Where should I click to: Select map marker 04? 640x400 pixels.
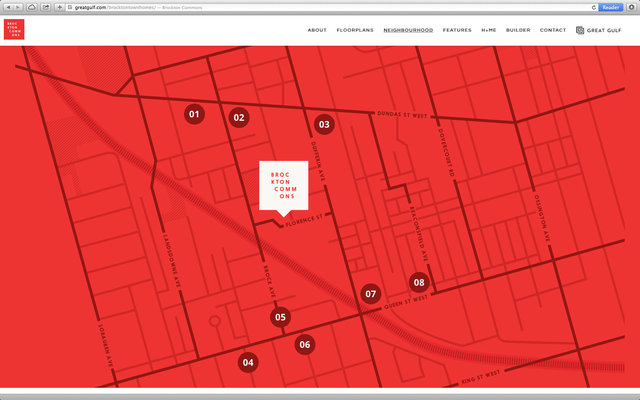click(248, 362)
